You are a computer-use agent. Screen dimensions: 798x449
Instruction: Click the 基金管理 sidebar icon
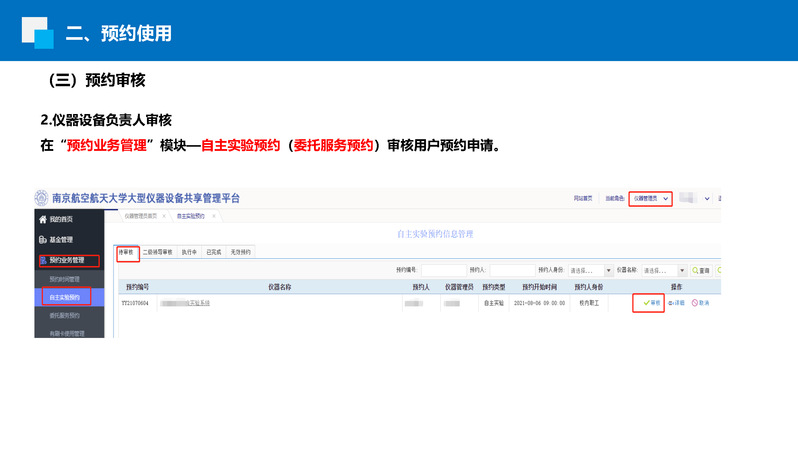(42, 240)
